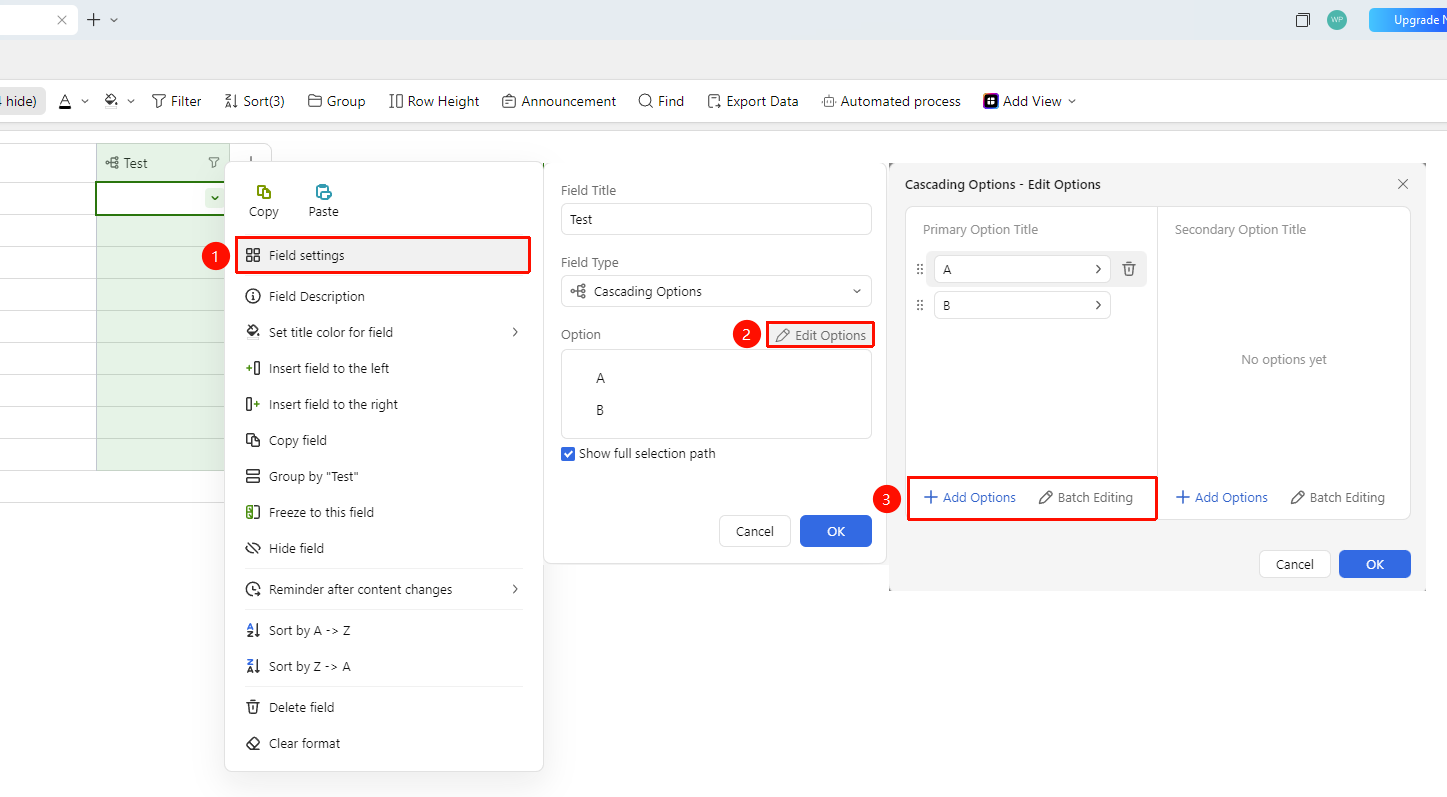Click the Edit Options button
The width and height of the screenshot is (1447, 797).
coord(820,335)
